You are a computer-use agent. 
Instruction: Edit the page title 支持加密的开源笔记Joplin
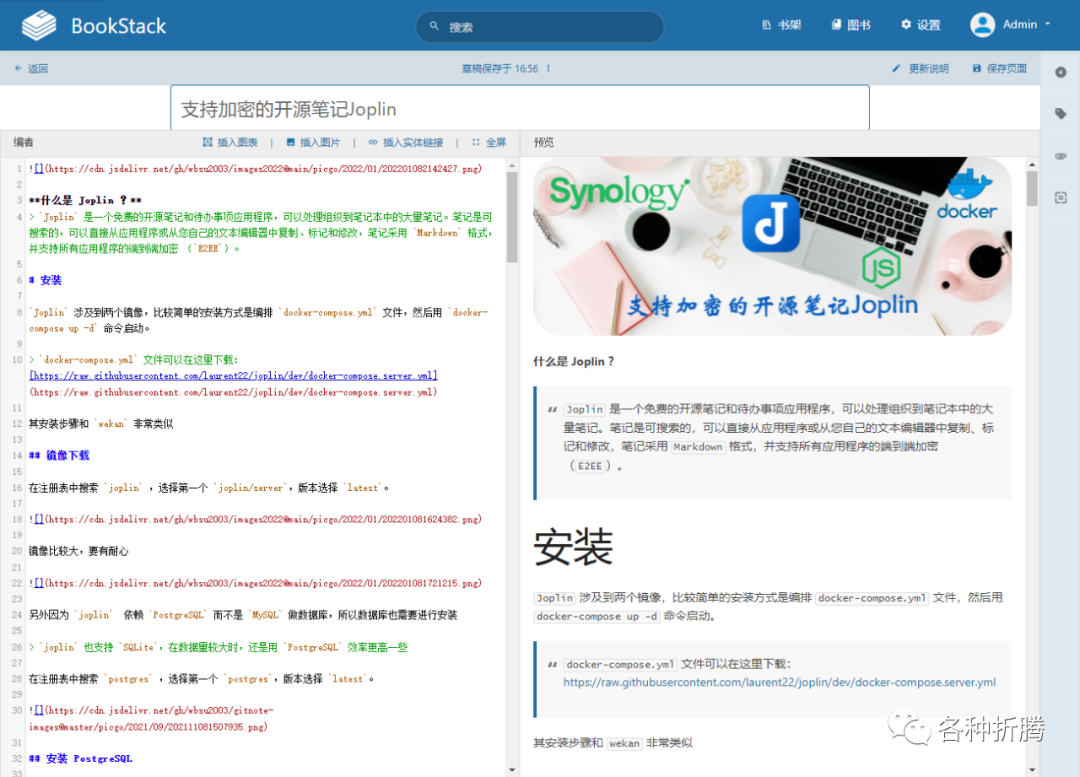tap(520, 109)
